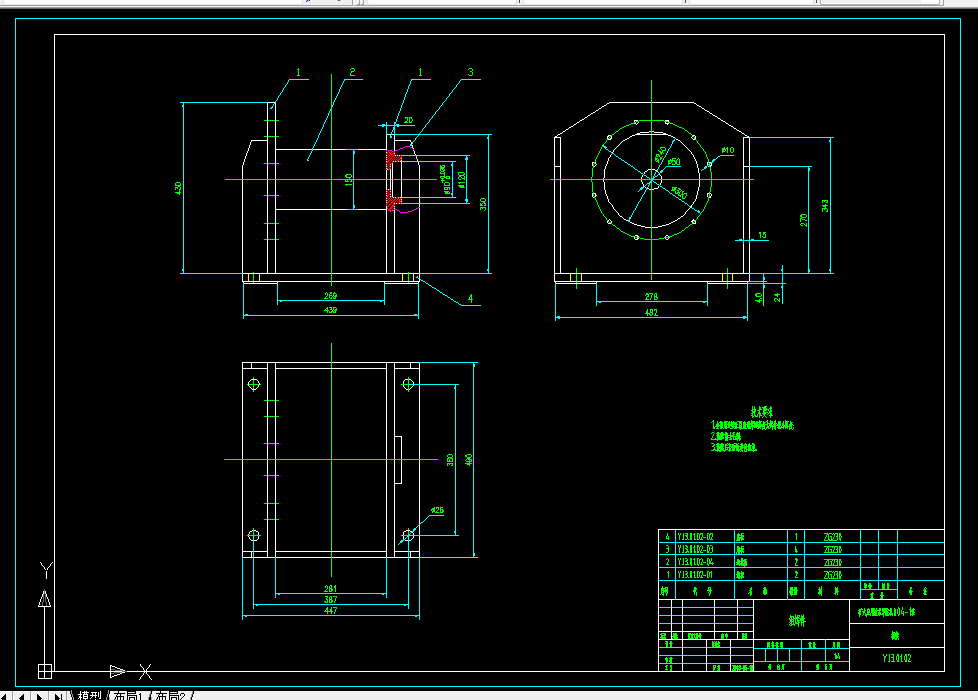Select the 447 overall dimension text
The height and width of the screenshot is (700, 978).
331,610
